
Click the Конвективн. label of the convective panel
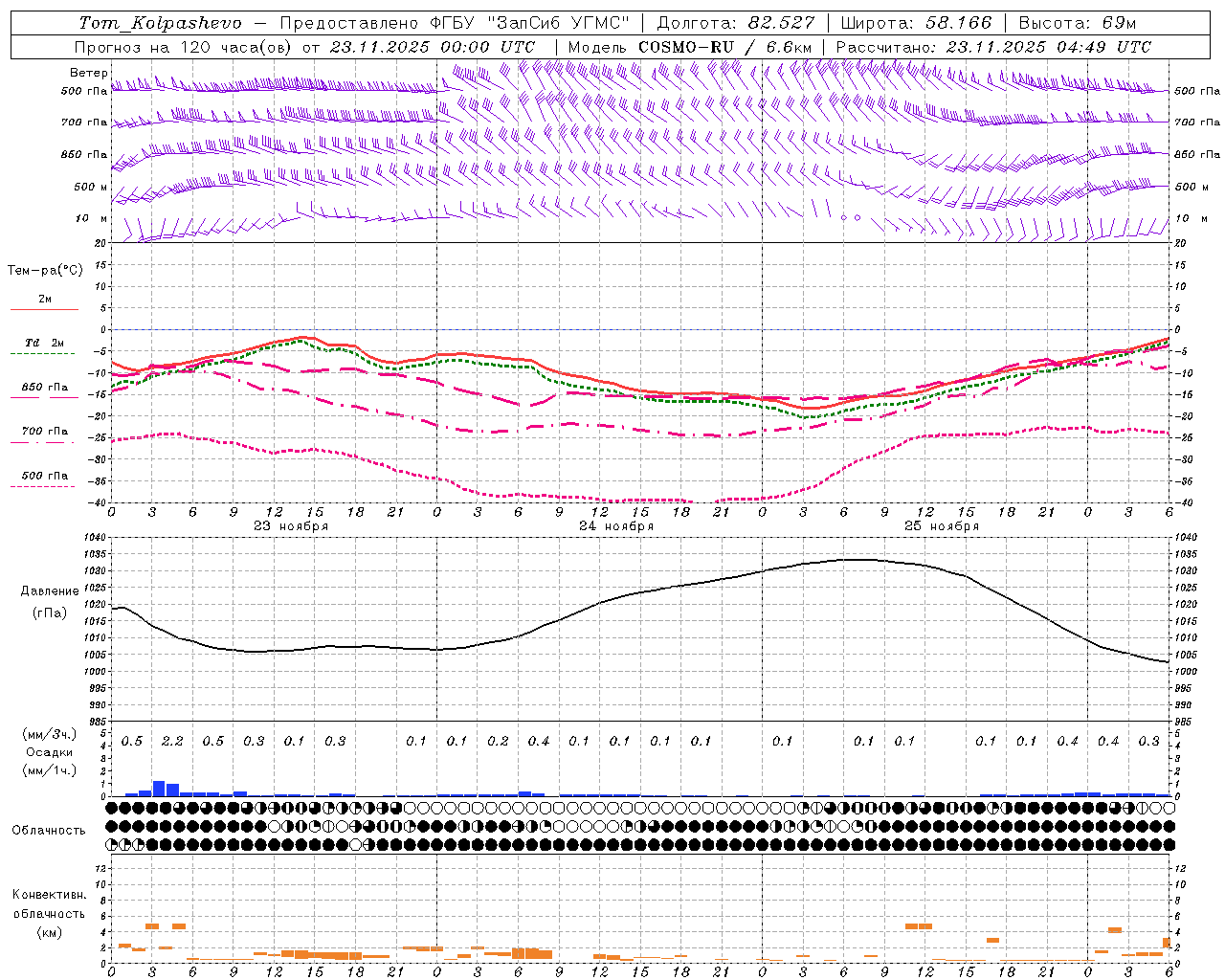pyautogui.click(x=49, y=895)
